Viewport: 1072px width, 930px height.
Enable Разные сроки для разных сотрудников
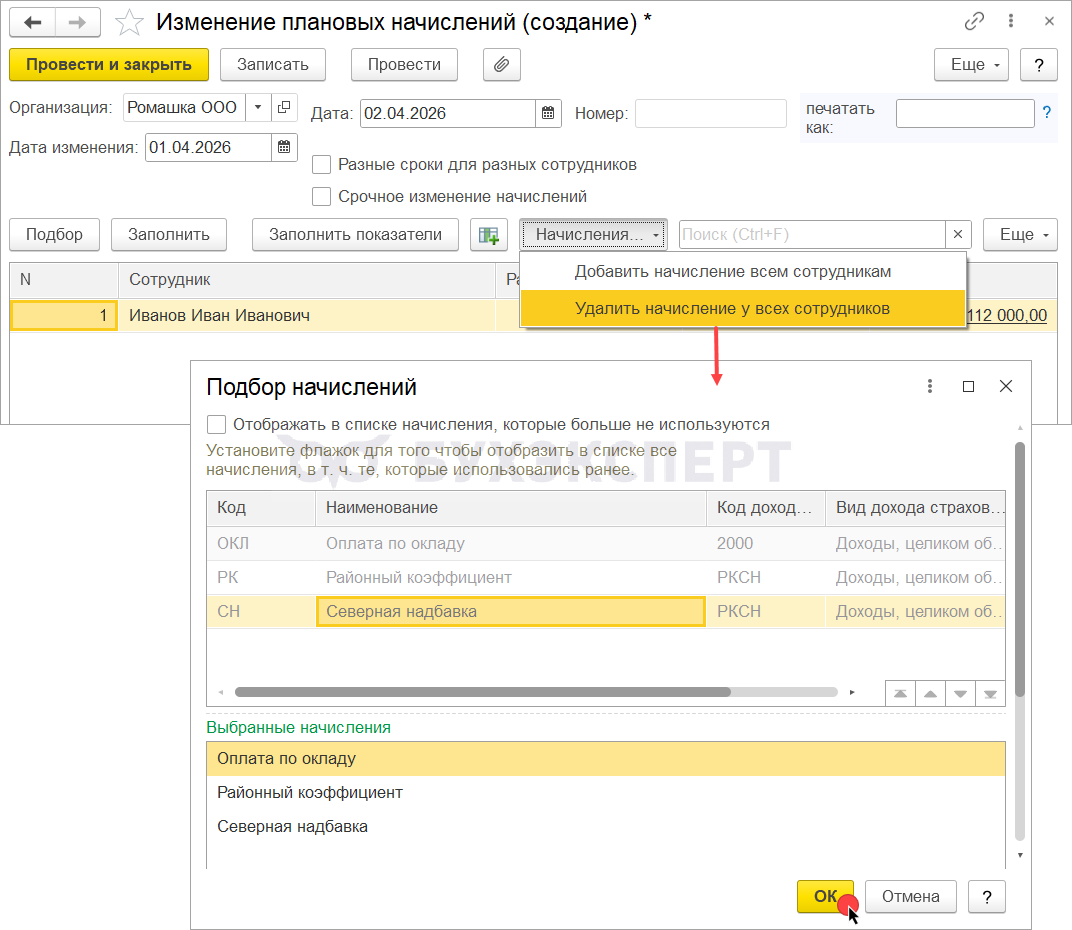pos(322,165)
